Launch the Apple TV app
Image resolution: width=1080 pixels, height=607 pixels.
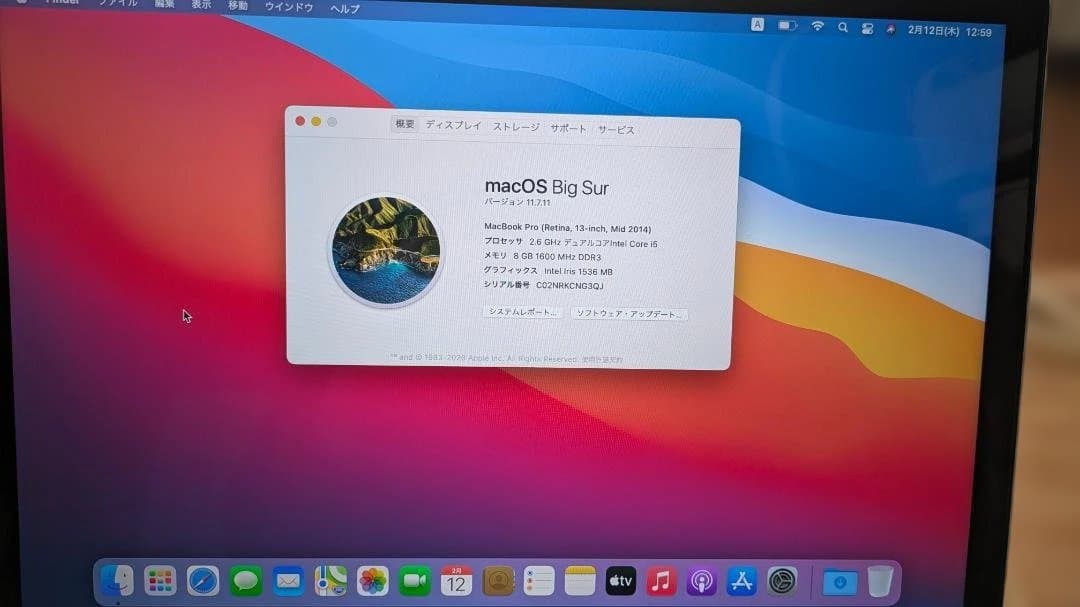[620, 581]
